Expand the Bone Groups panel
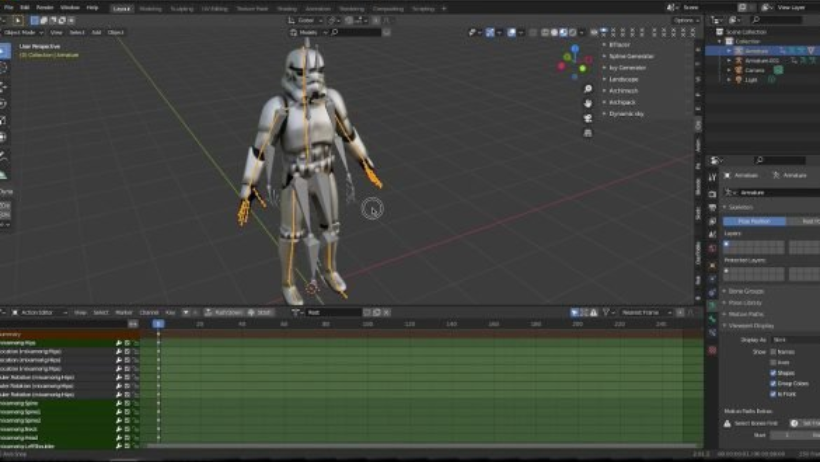The height and width of the screenshot is (462, 820). coord(746,291)
